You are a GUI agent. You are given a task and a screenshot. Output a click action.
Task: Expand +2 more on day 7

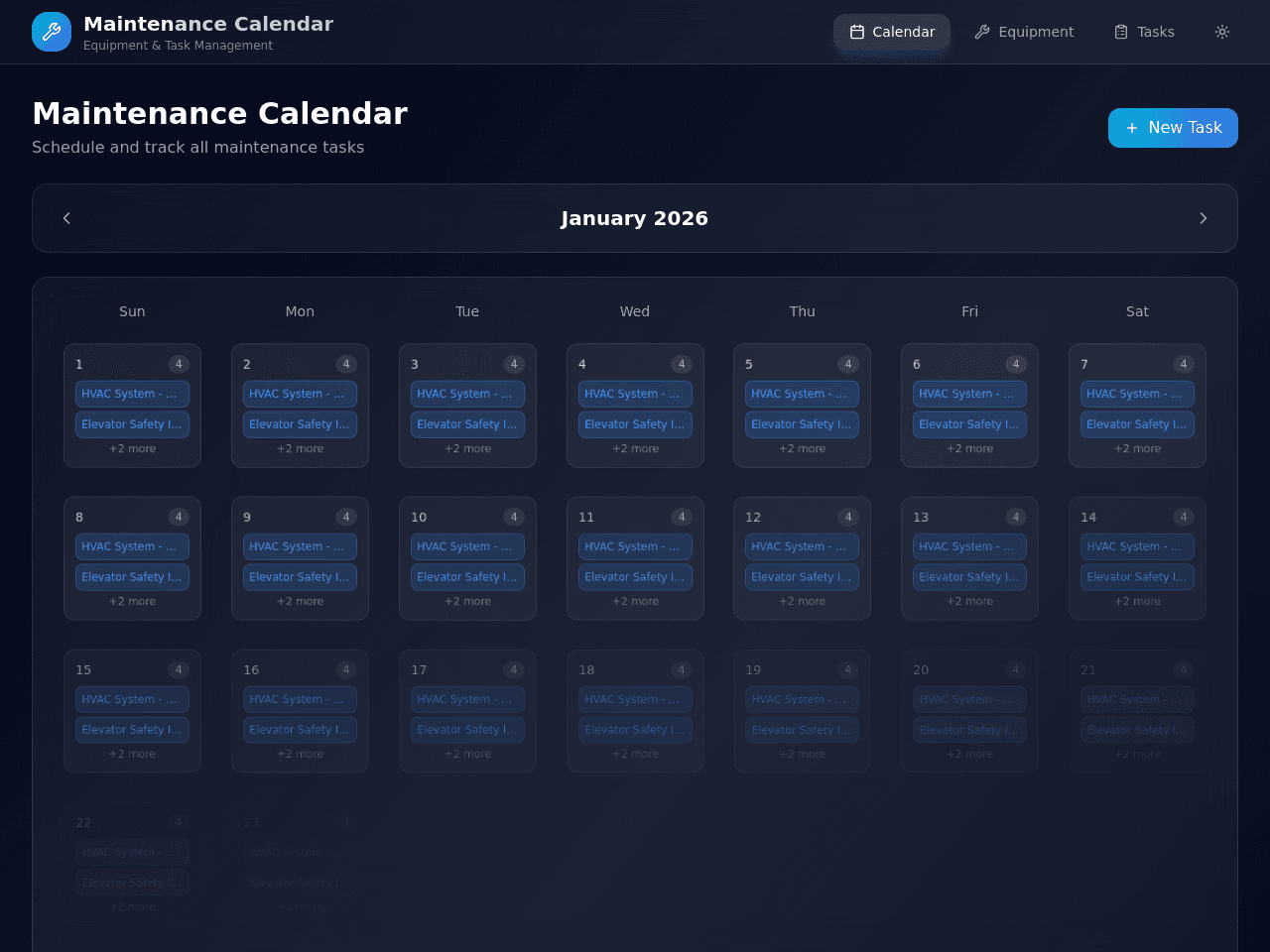[x=1137, y=449]
